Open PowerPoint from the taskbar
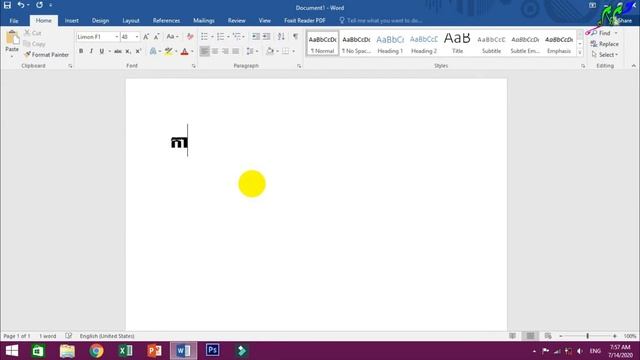This screenshot has width=640, height=360. point(154,351)
